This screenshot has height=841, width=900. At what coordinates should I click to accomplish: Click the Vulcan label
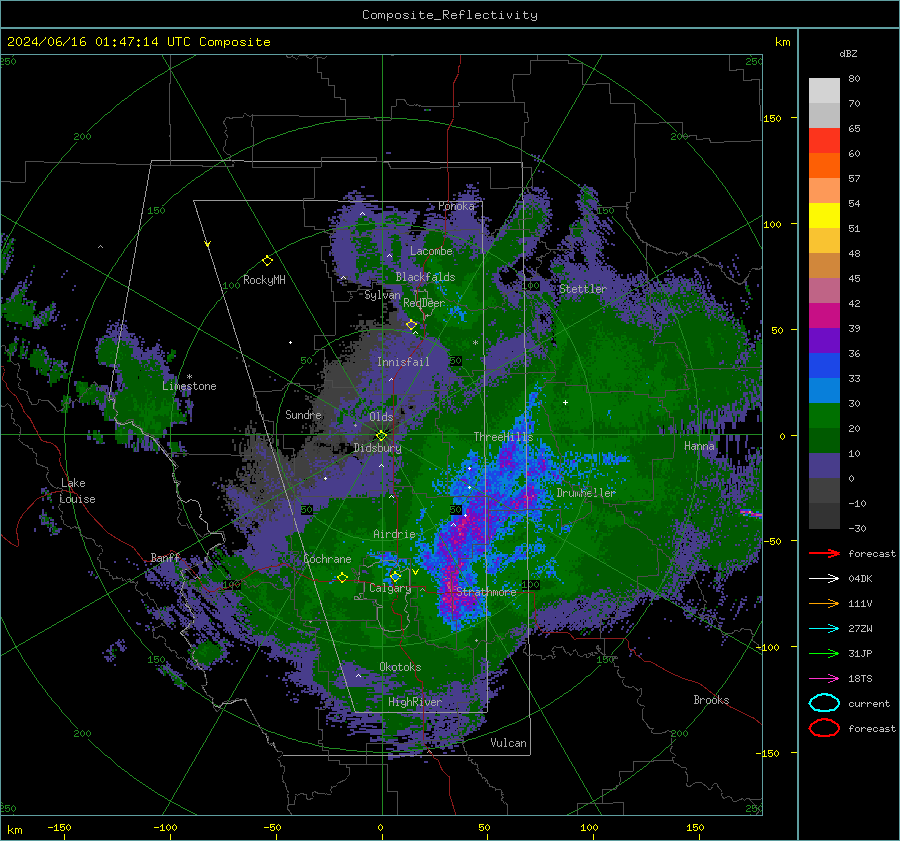click(508, 743)
